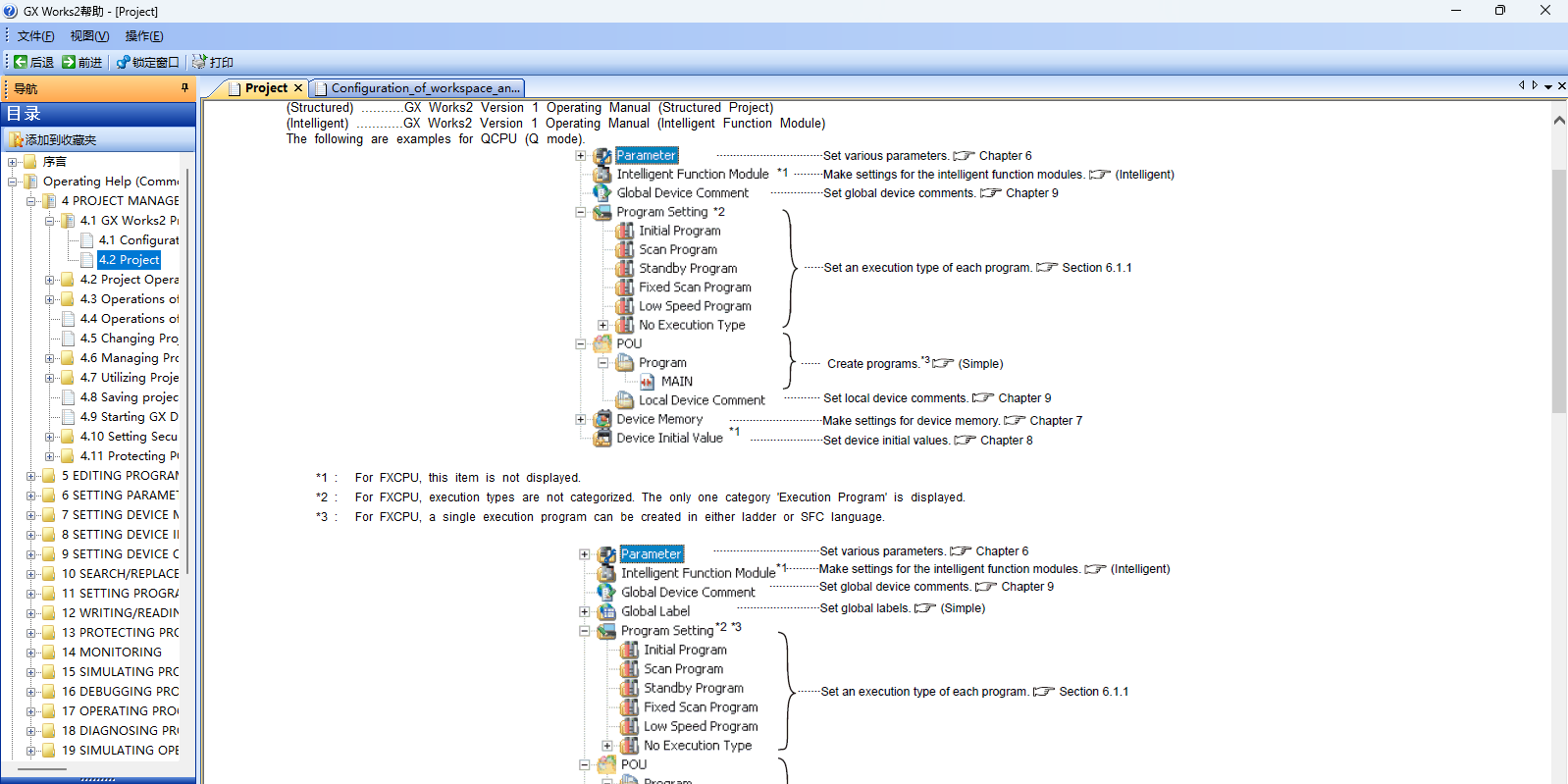1568x784 pixels.
Task: Open the tab list dropdown arrow
Action: click(1548, 86)
